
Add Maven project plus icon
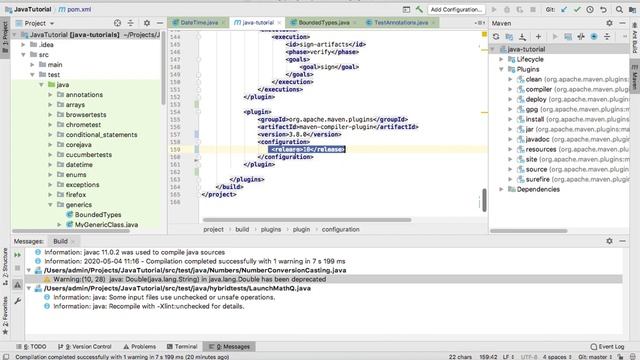tap(538, 37)
